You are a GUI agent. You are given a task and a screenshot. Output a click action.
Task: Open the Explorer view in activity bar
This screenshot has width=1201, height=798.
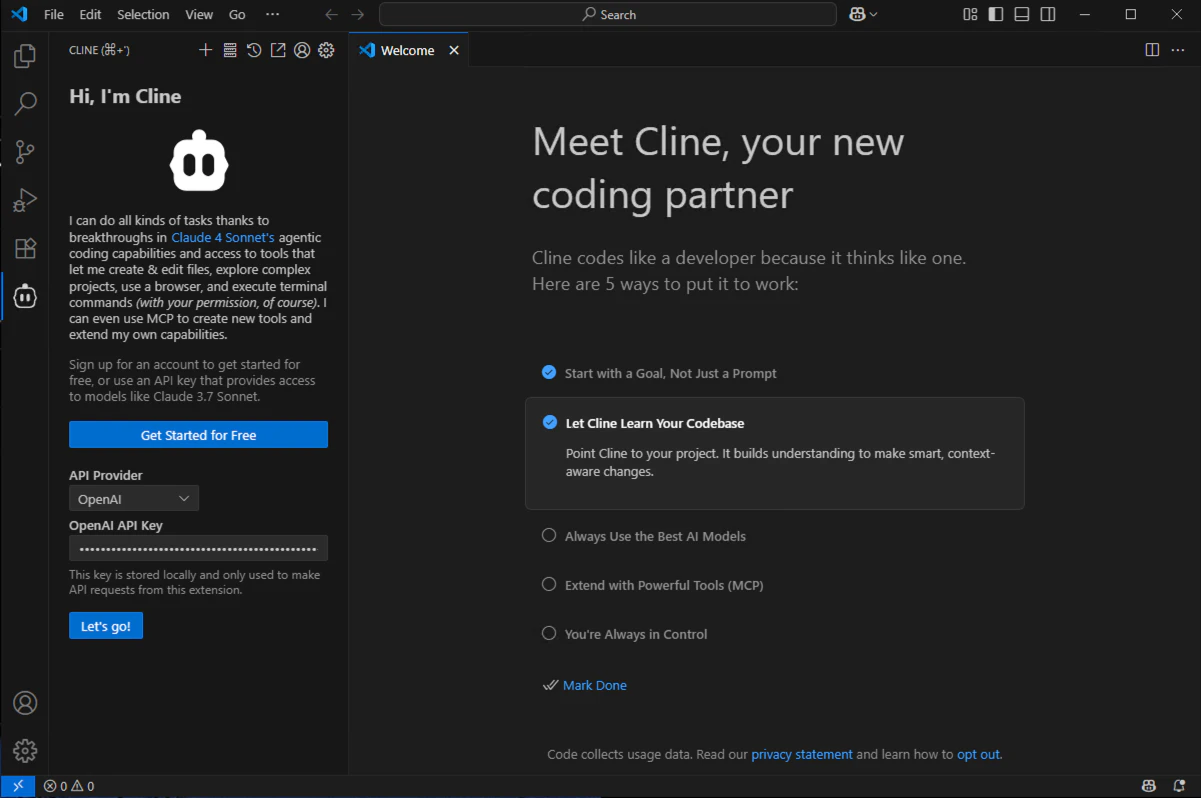(25, 56)
